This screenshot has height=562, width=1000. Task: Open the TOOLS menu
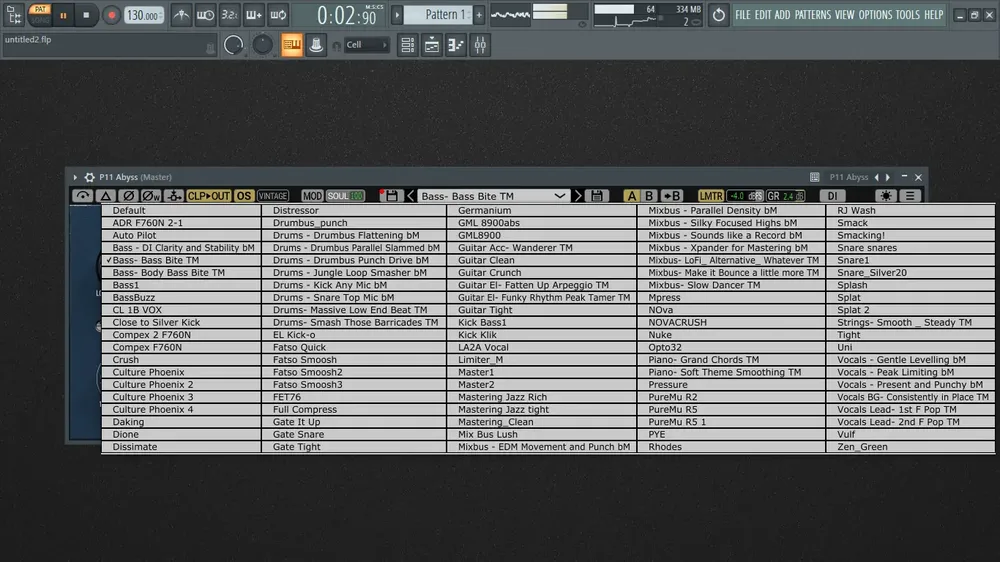[908, 15]
